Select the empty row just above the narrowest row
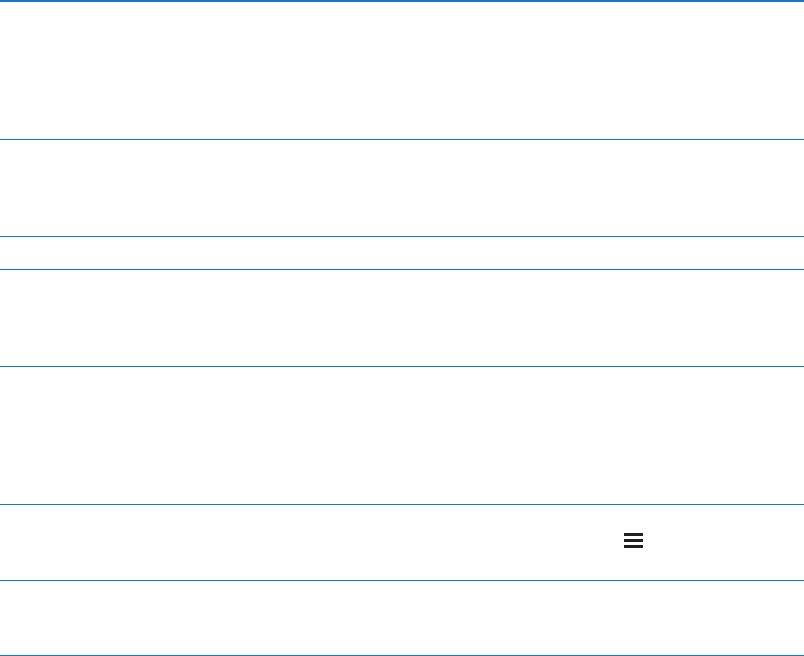The image size is (804, 656). coord(402,188)
